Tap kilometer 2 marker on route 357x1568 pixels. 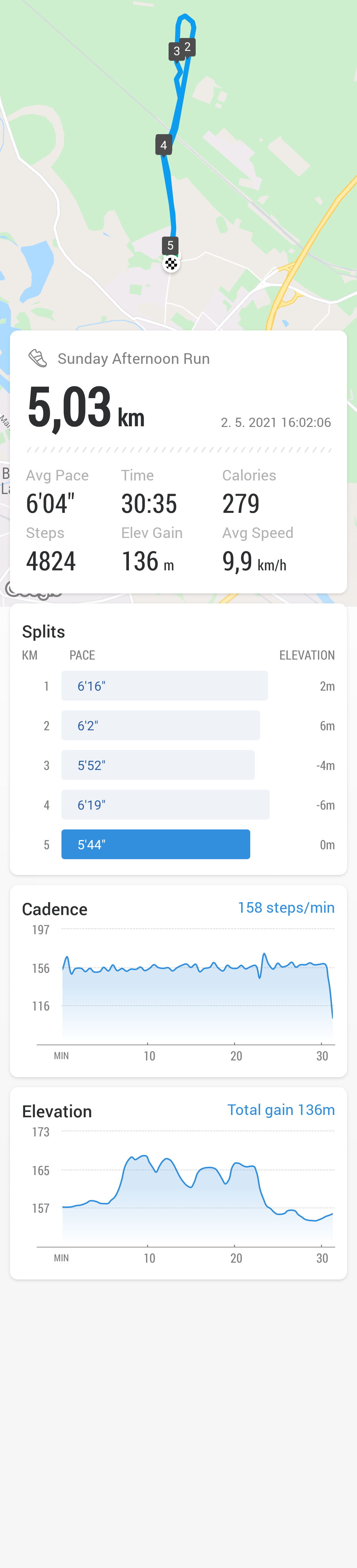(x=188, y=47)
